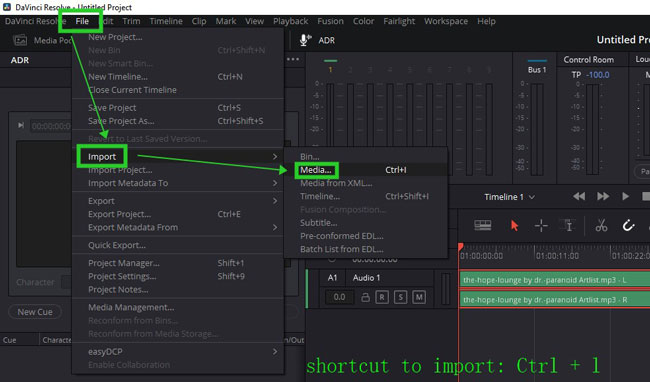Viewport: 650px width, 382px height.
Task: Select the range selection crosshair tool
Action: [541, 225]
